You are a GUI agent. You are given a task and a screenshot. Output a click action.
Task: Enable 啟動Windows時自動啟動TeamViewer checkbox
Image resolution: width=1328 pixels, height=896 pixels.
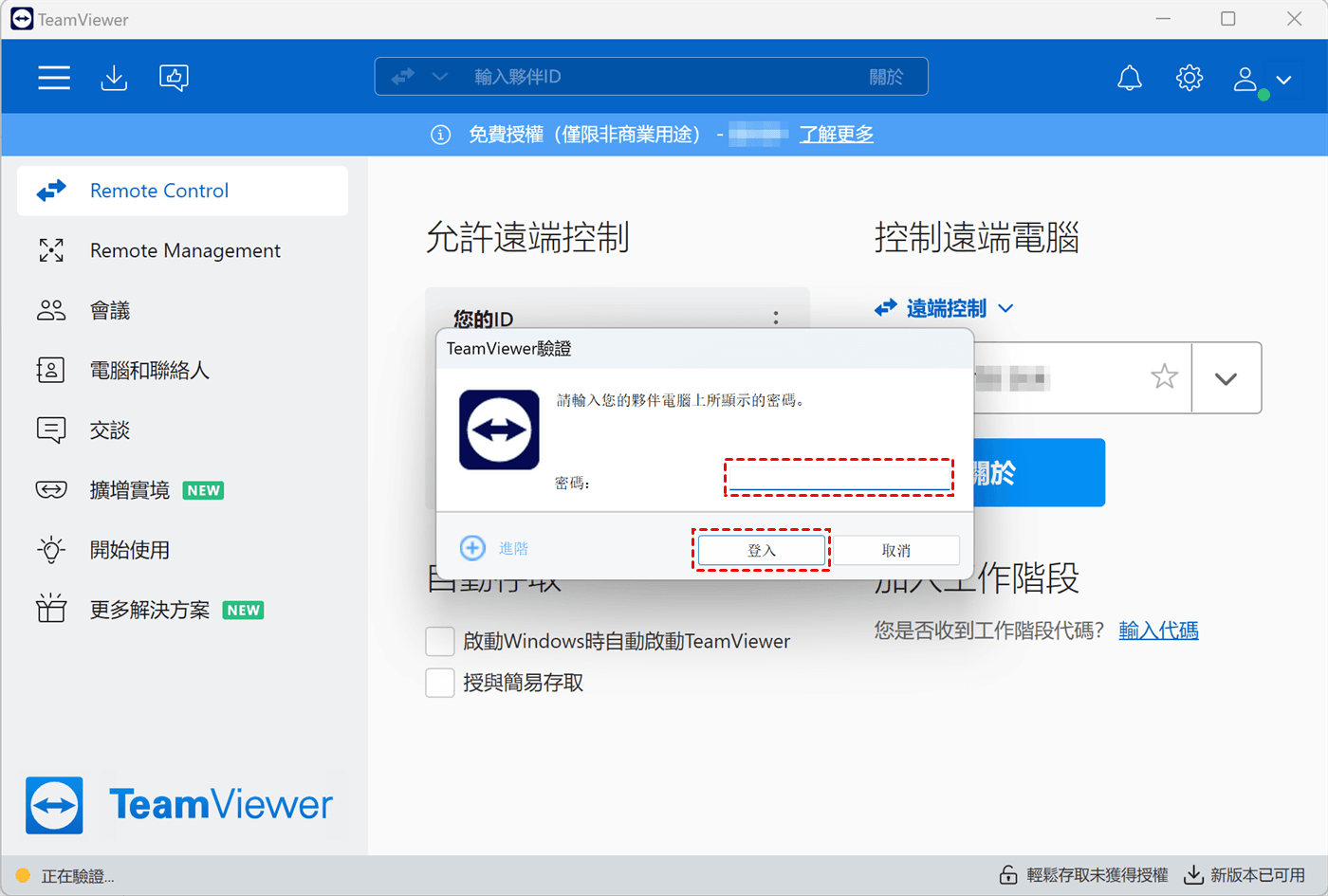click(440, 641)
